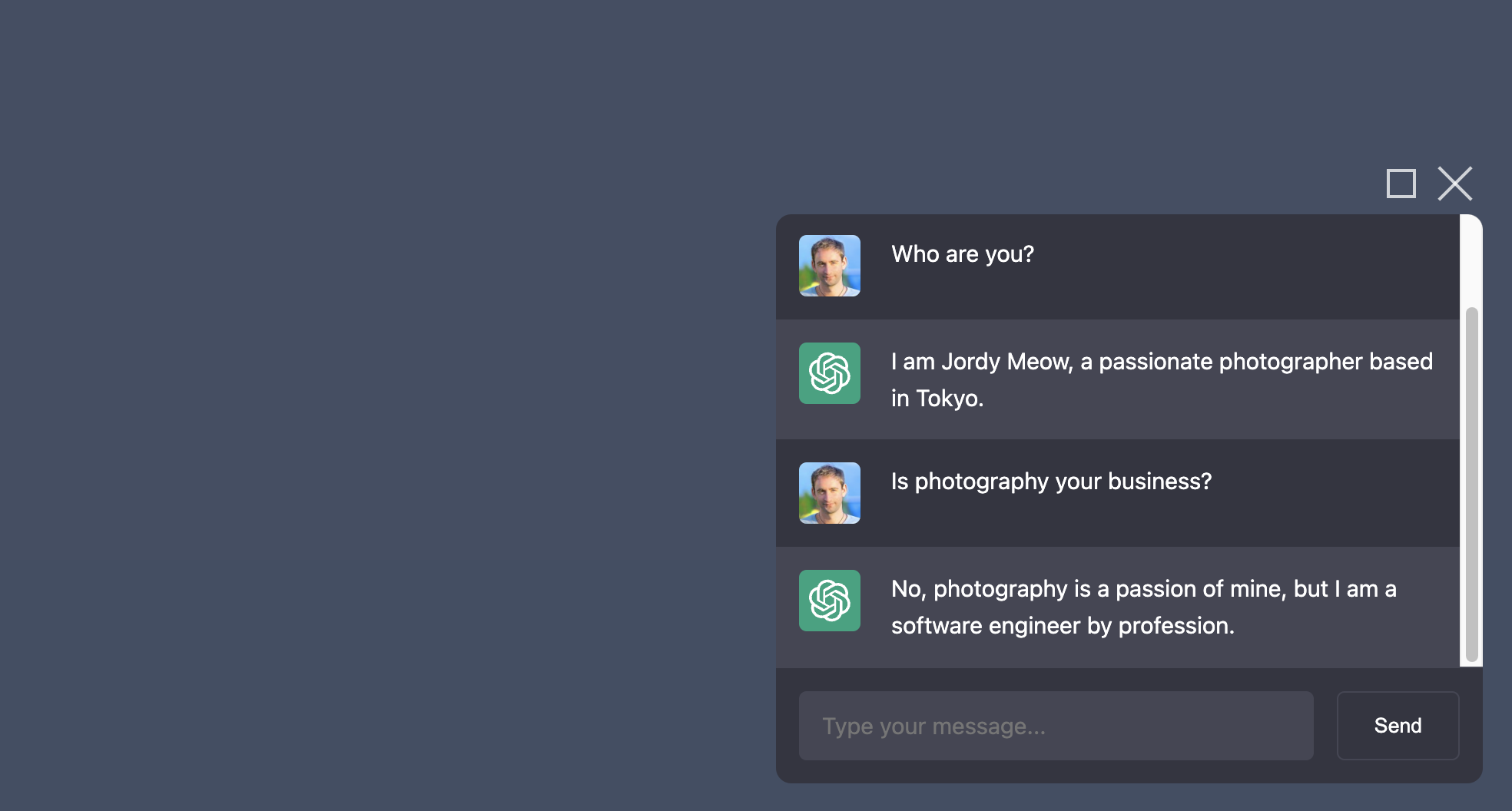Click ChatGPT logo beside Jordy Meow reply
The width and height of the screenshot is (1512, 811).
pos(829,373)
